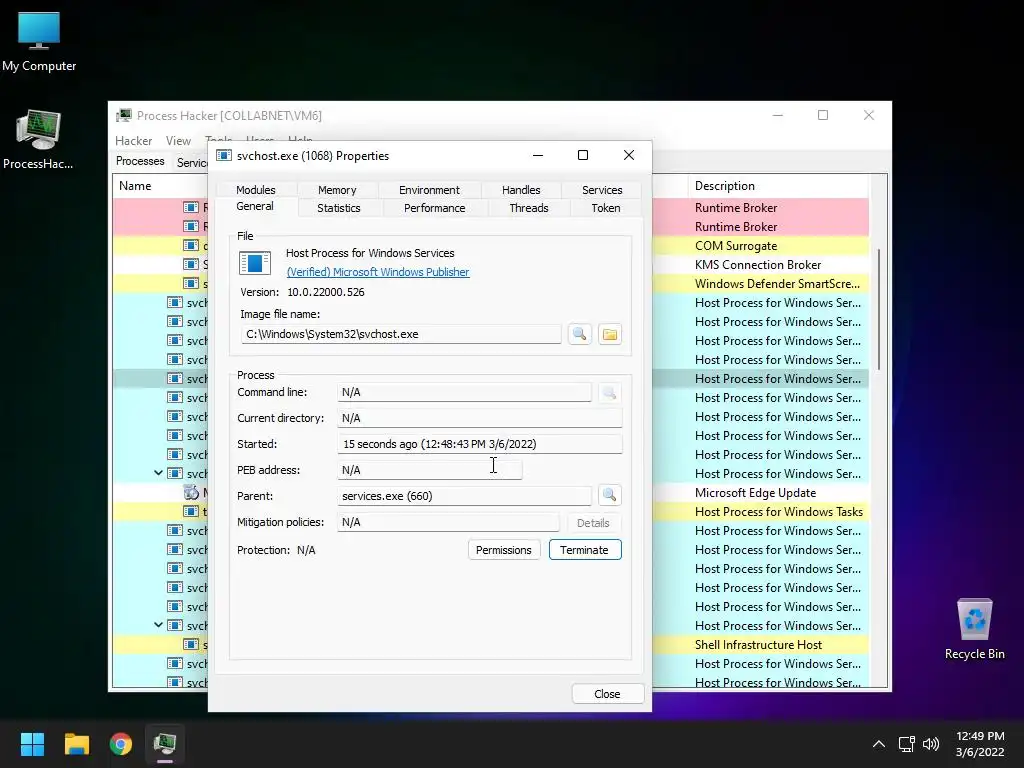Click the Image file name path field

401,334
